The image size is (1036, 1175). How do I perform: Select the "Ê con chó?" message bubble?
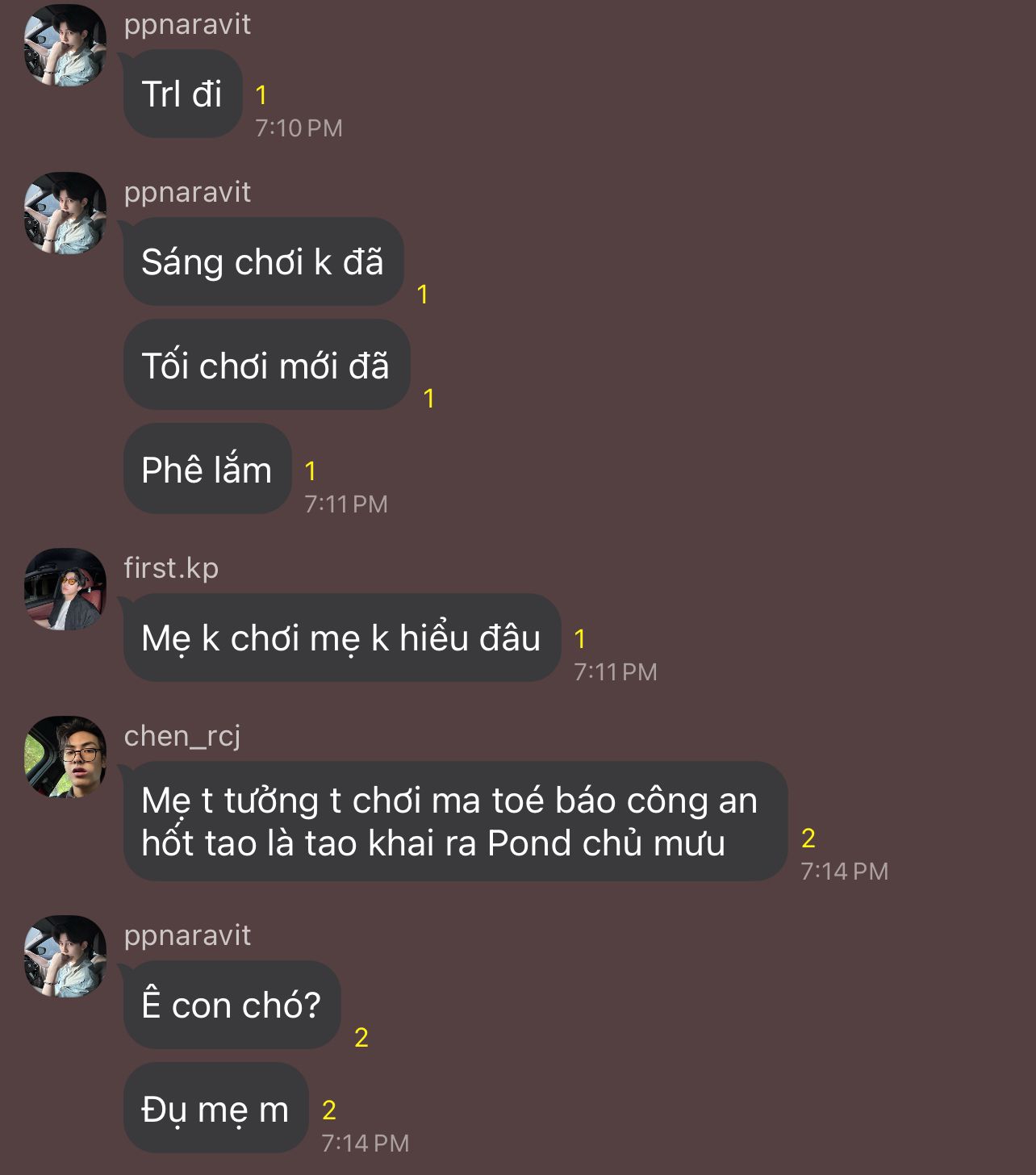pos(232,1005)
